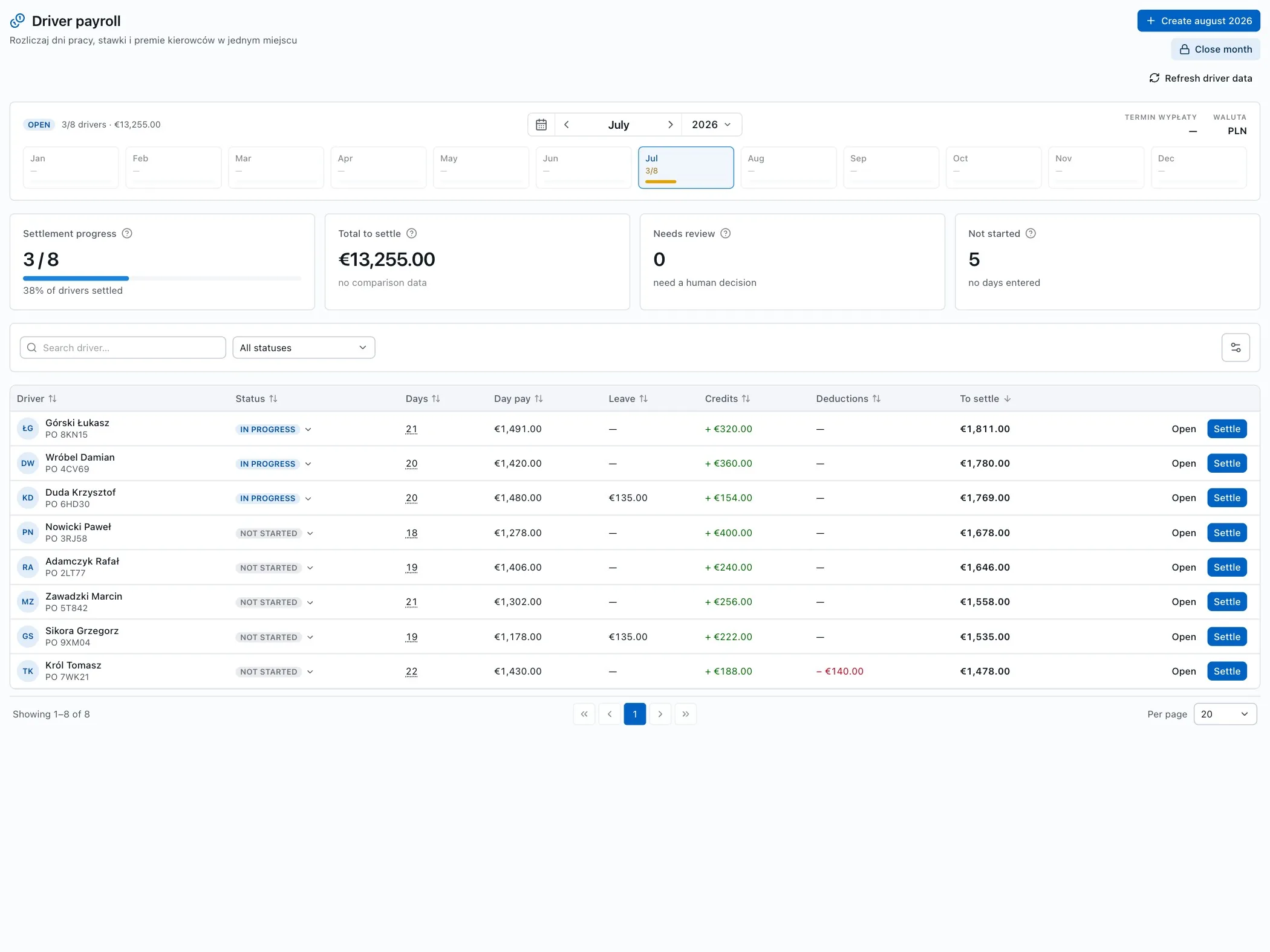Expand status dropdown for Król Tomasz
1270x952 pixels.
pyautogui.click(x=310, y=672)
